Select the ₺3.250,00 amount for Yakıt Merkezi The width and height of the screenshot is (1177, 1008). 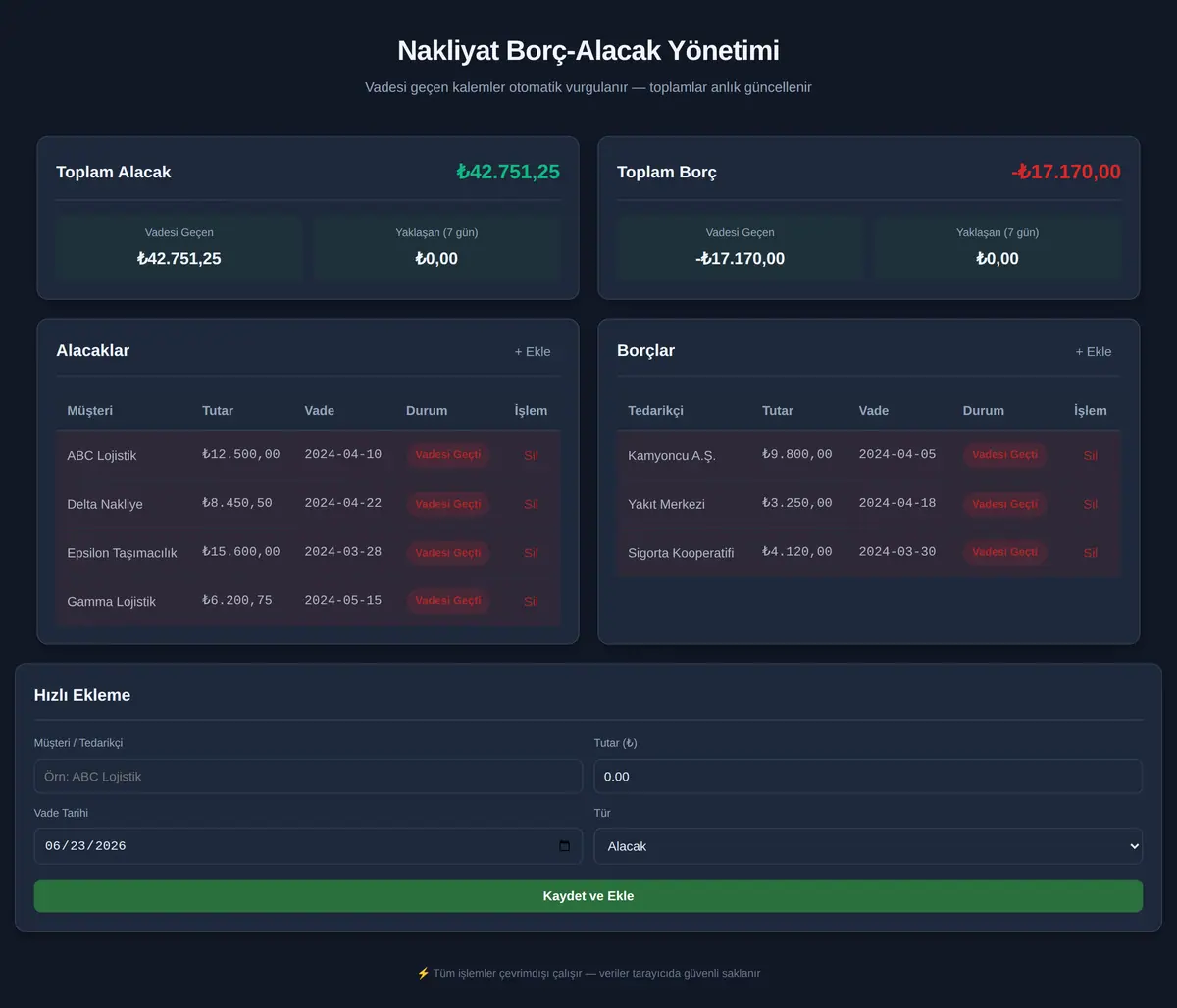(x=797, y=504)
